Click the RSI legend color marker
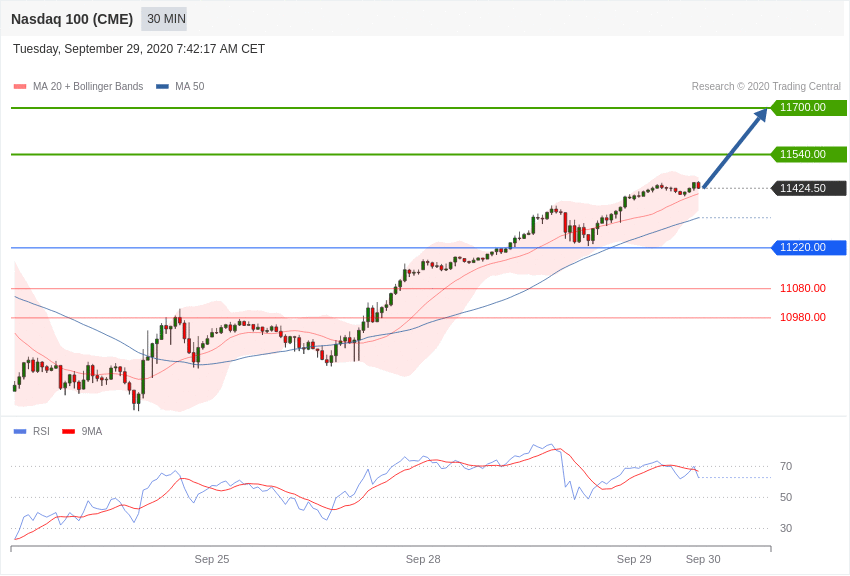Screen dimensions: 850x576 20,432
